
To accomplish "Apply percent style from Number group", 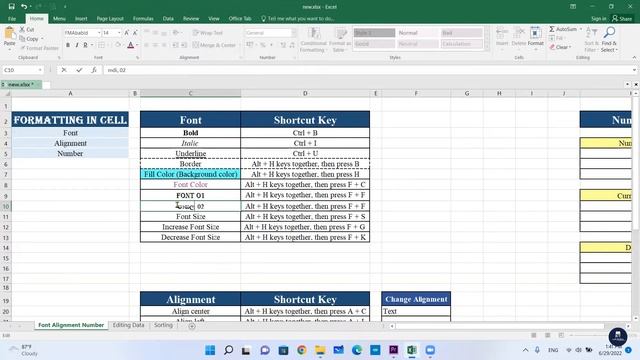I will pyautogui.click(x=263, y=45).
